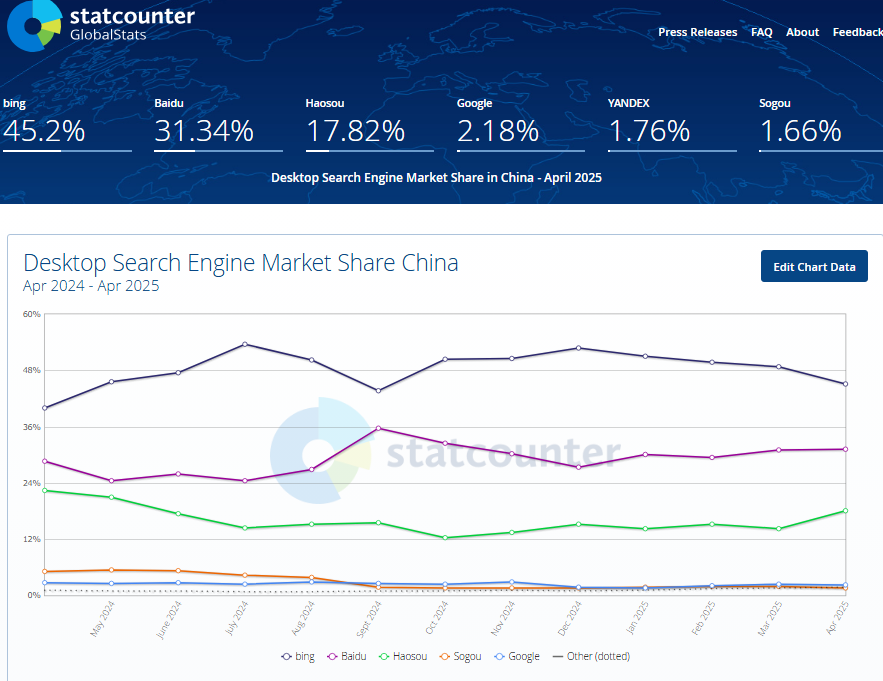This screenshot has width=883, height=681.
Task: Click the Oct 2024 x-axis label
Action: [436, 618]
